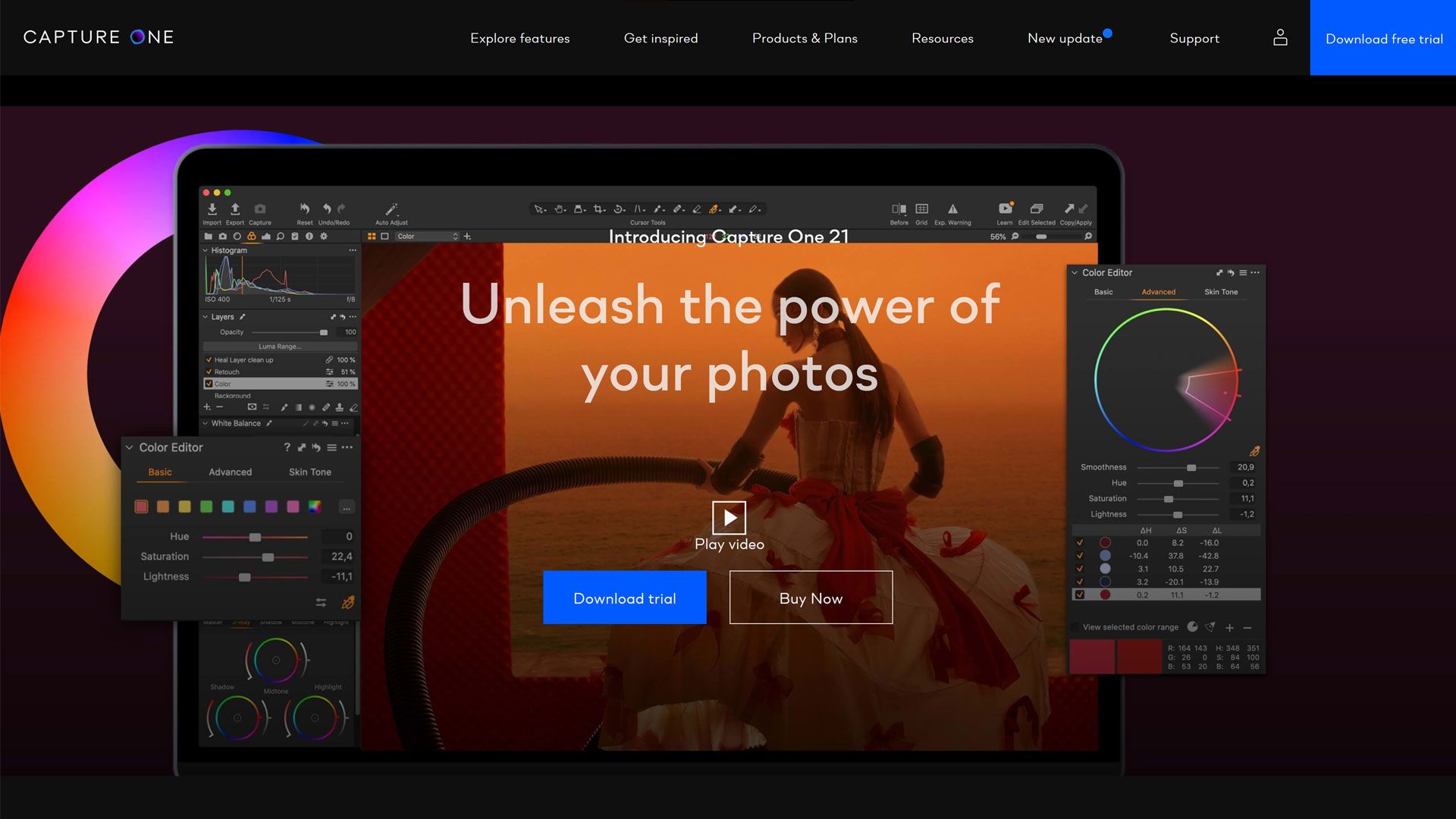Click the Learn icon in toolbar
Screen dimensions: 1456x819
coord(1005,209)
